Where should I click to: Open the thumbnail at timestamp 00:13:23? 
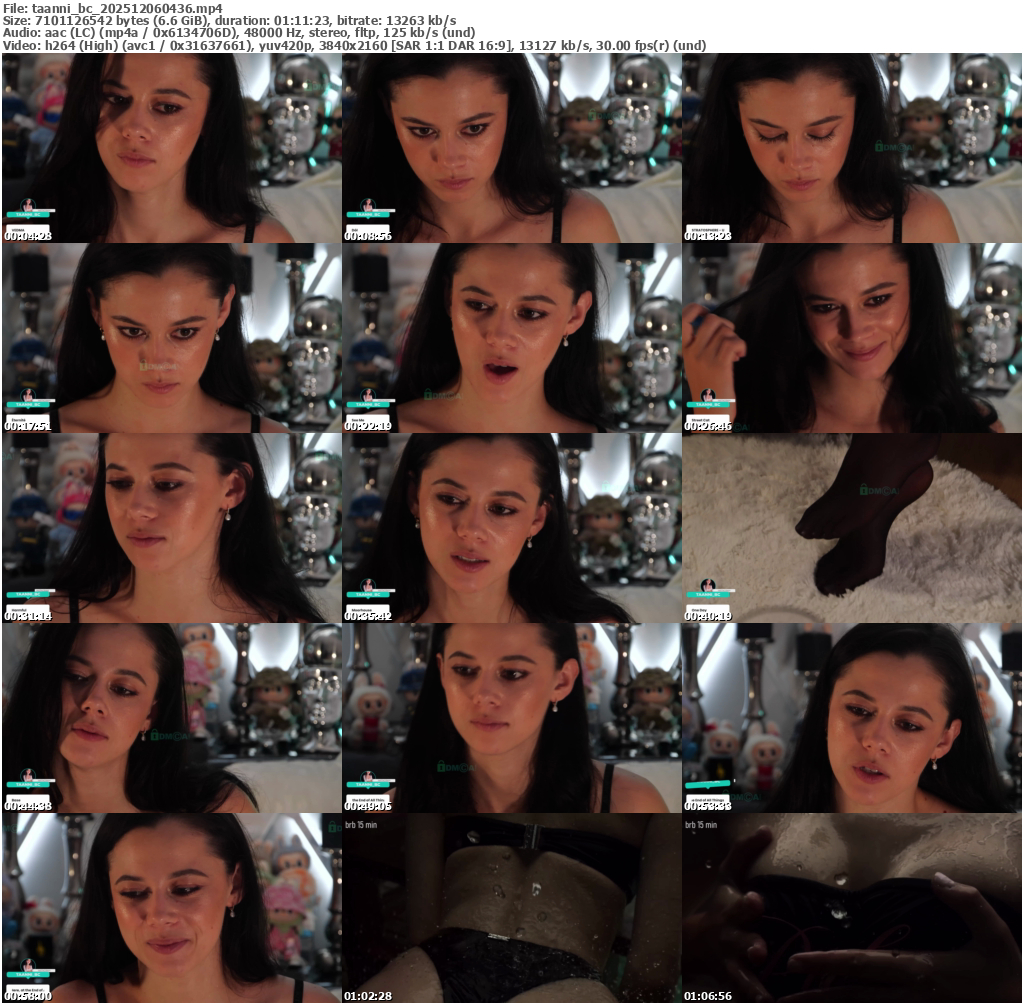point(852,148)
